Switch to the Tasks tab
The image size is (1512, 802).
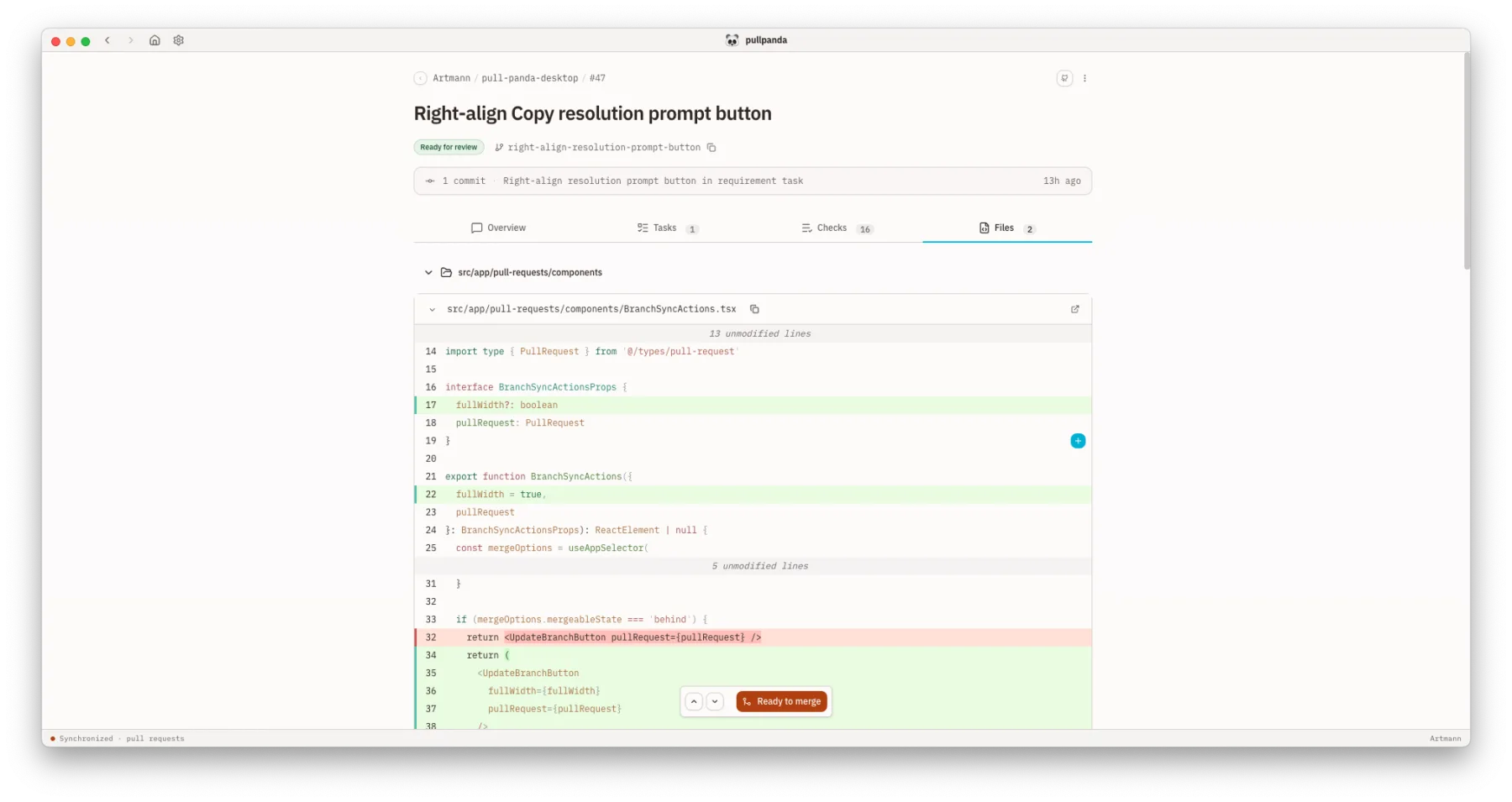(x=668, y=228)
